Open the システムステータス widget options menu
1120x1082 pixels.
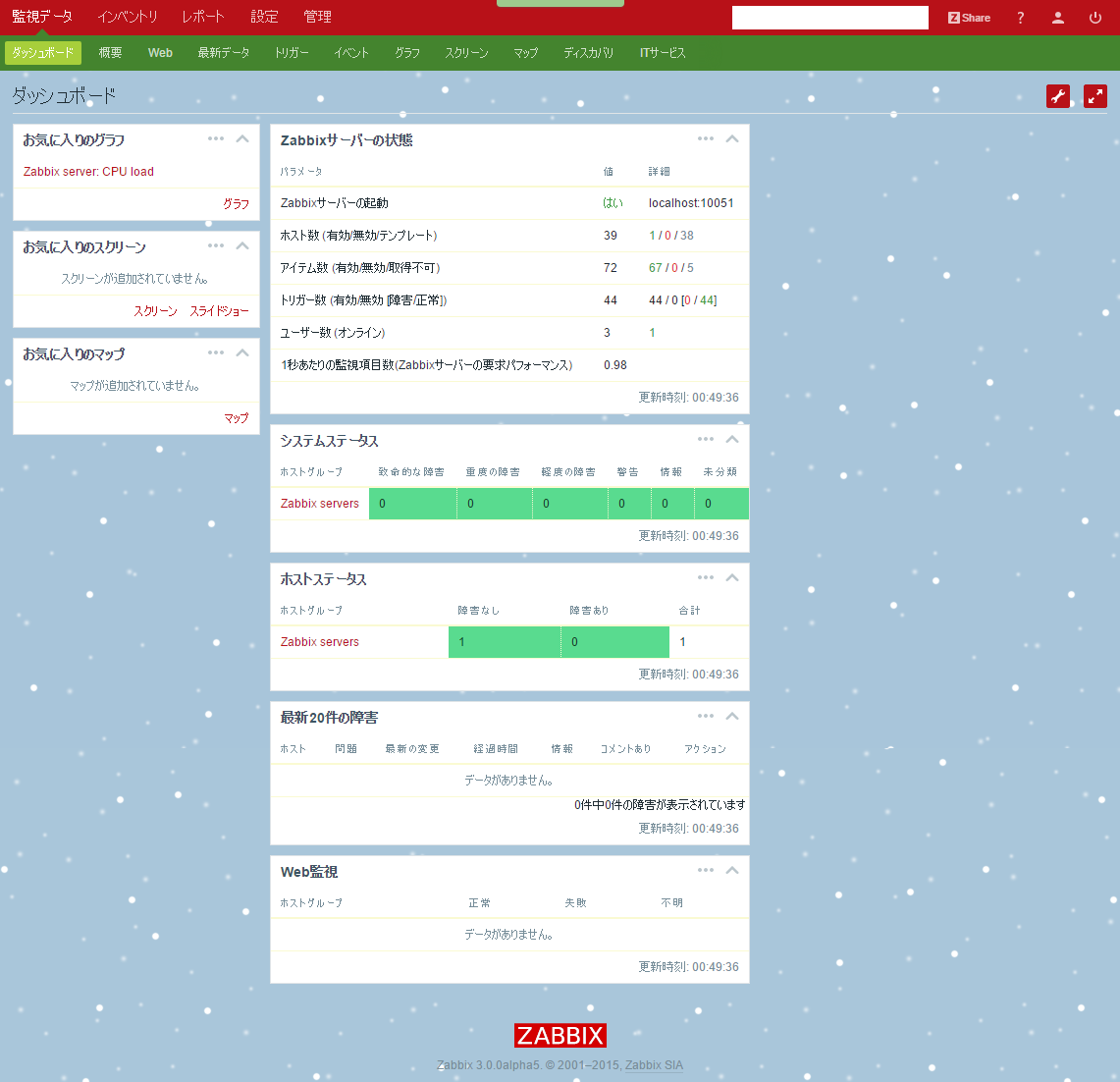coord(706,439)
